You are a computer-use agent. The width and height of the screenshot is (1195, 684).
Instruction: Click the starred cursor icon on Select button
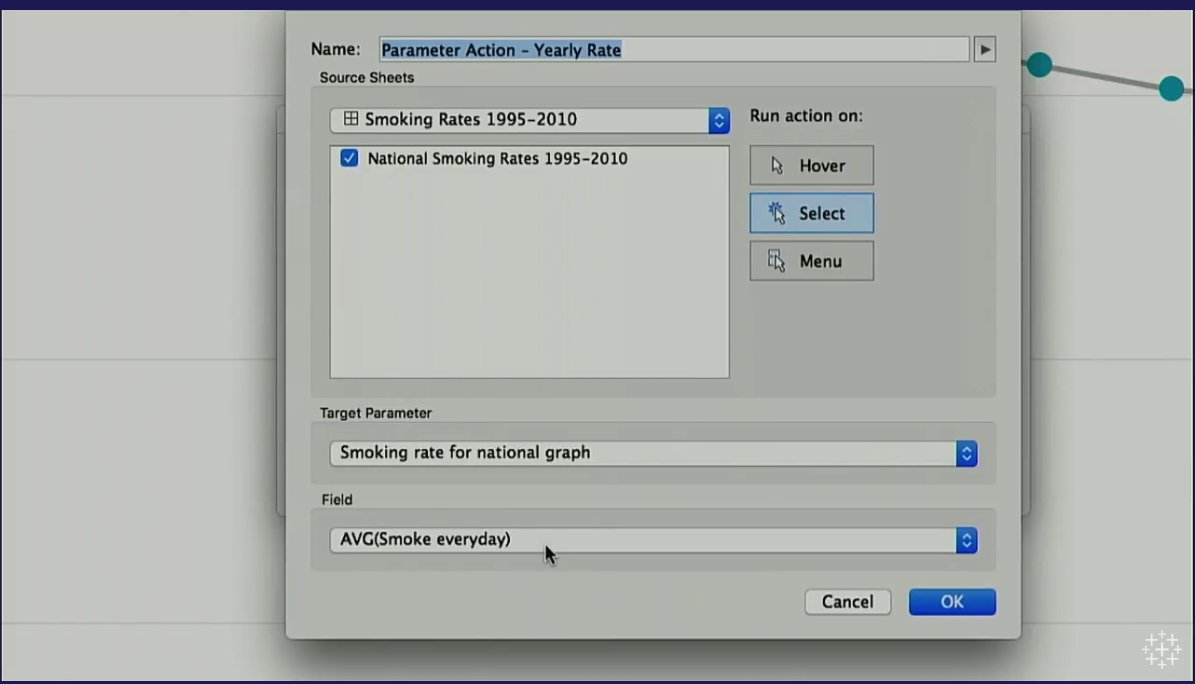pos(776,213)
